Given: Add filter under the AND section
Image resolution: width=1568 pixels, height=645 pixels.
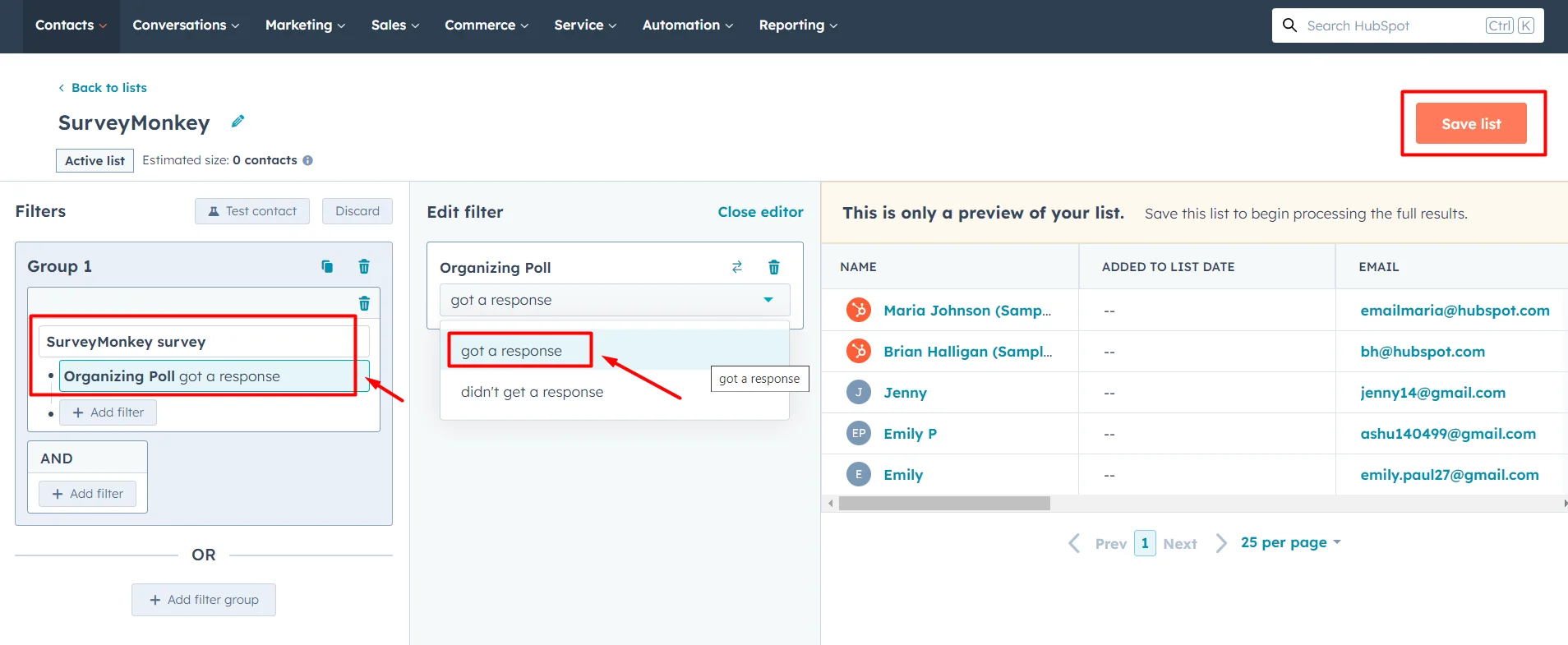Looking at the screenshot, I should [x=88, y=494].
